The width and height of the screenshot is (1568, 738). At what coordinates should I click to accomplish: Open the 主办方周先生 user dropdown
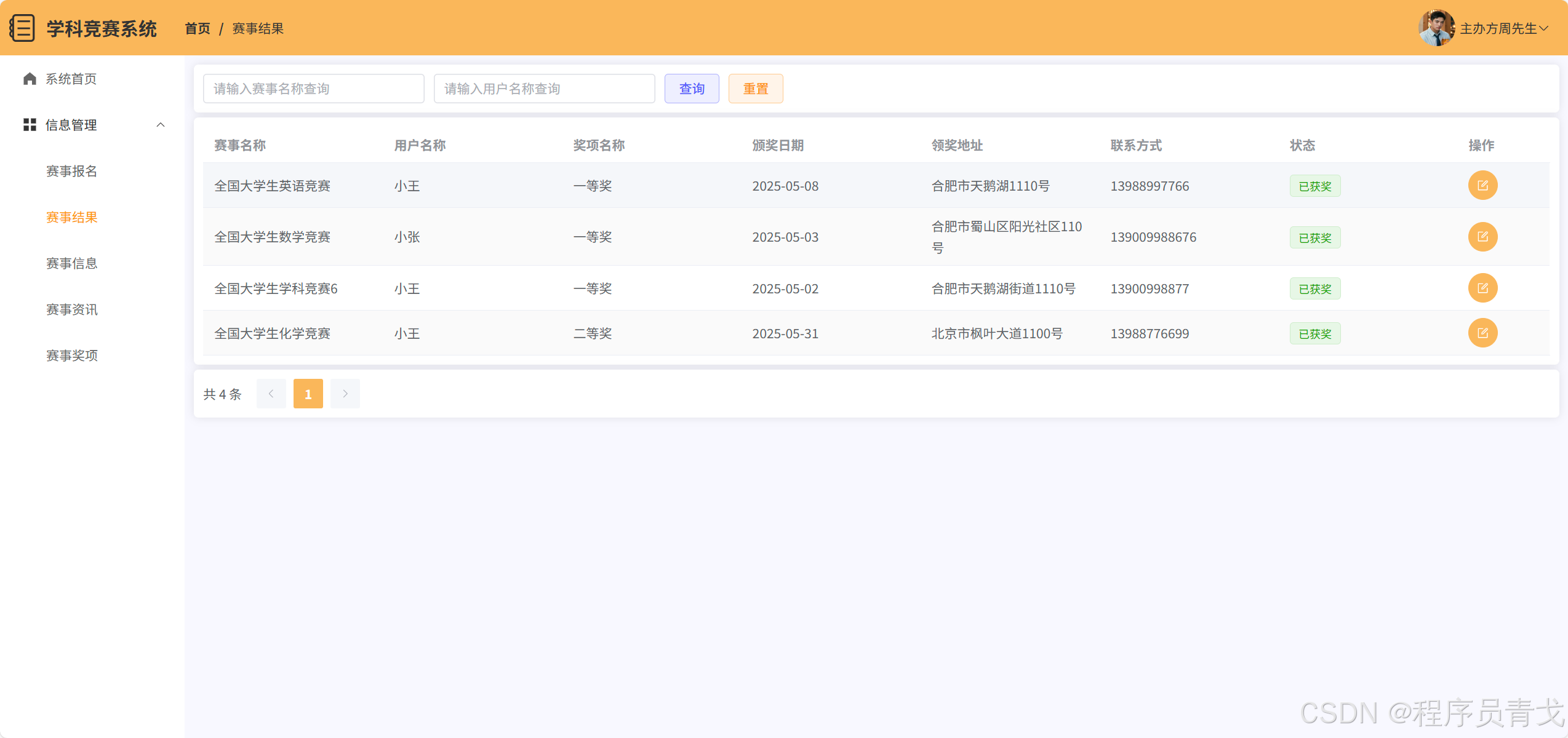pyautogui.click(x=1504, y=28)
